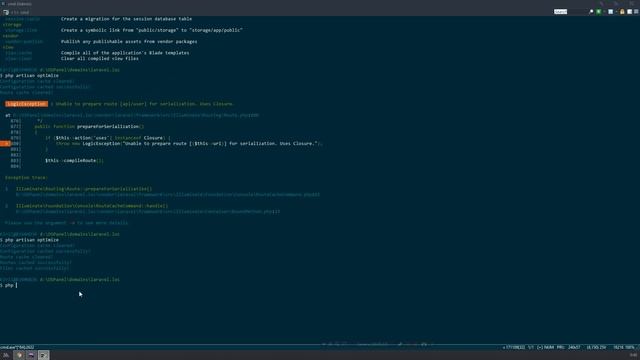
Task: Click the 100% zoom value in status bar
Action: (629, 347)
